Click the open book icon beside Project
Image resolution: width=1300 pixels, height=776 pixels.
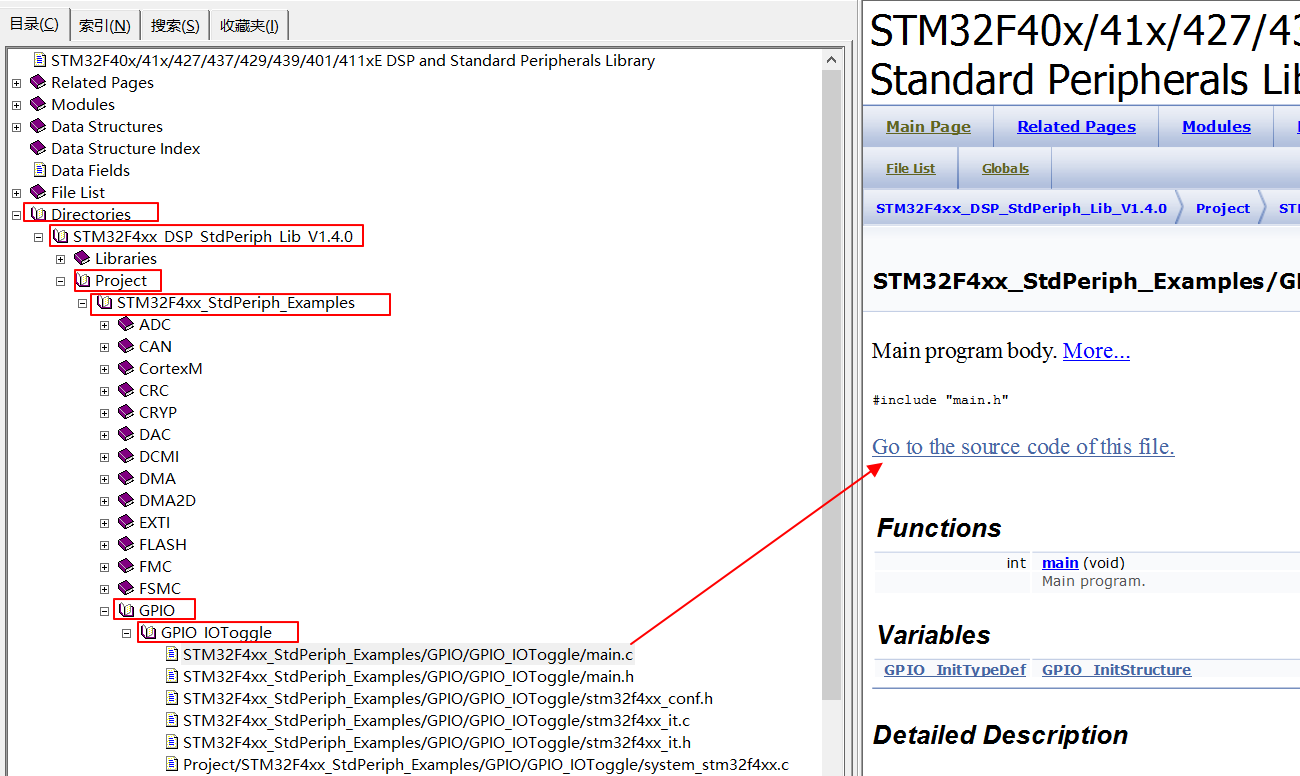coord(82,280)
